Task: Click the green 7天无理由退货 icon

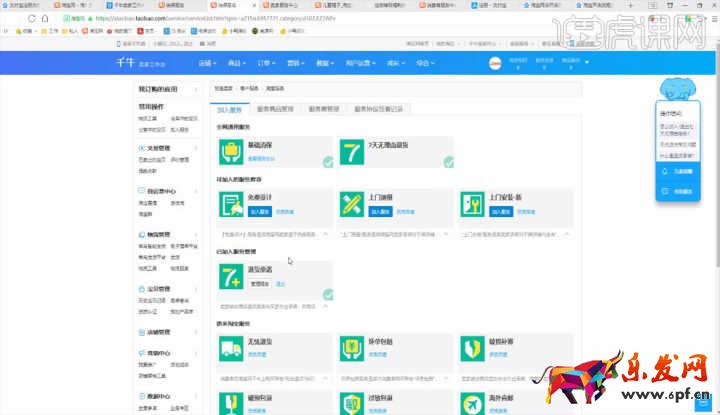Action: tap(350, 152)
